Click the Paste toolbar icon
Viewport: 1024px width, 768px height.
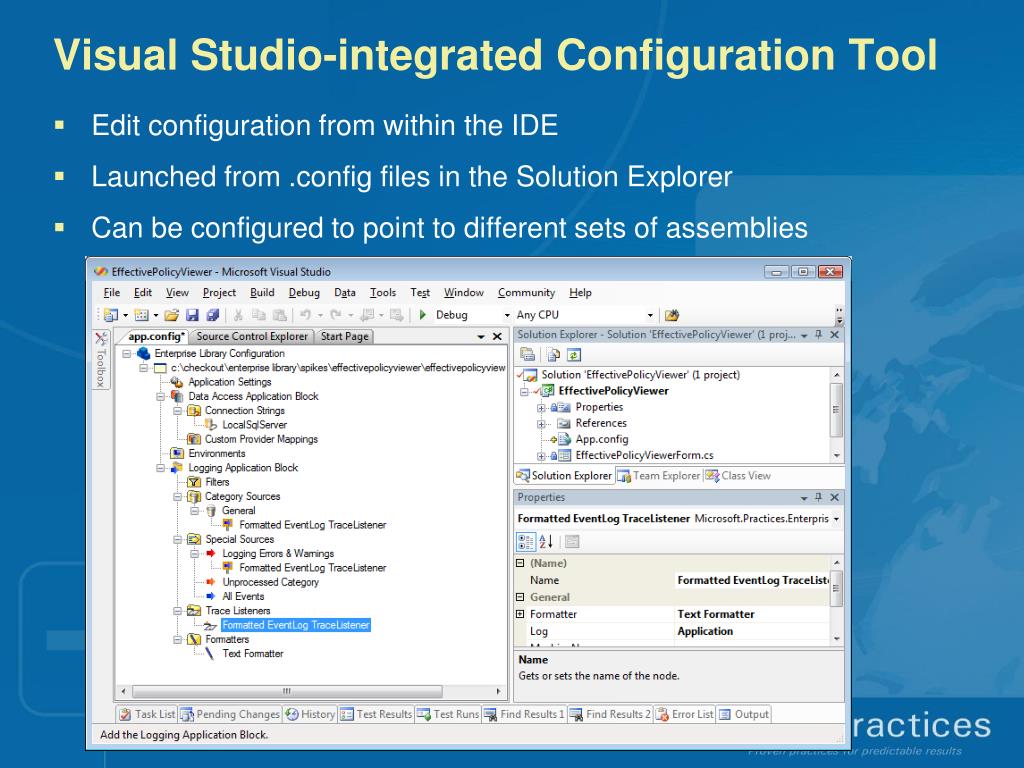point(280,315)
